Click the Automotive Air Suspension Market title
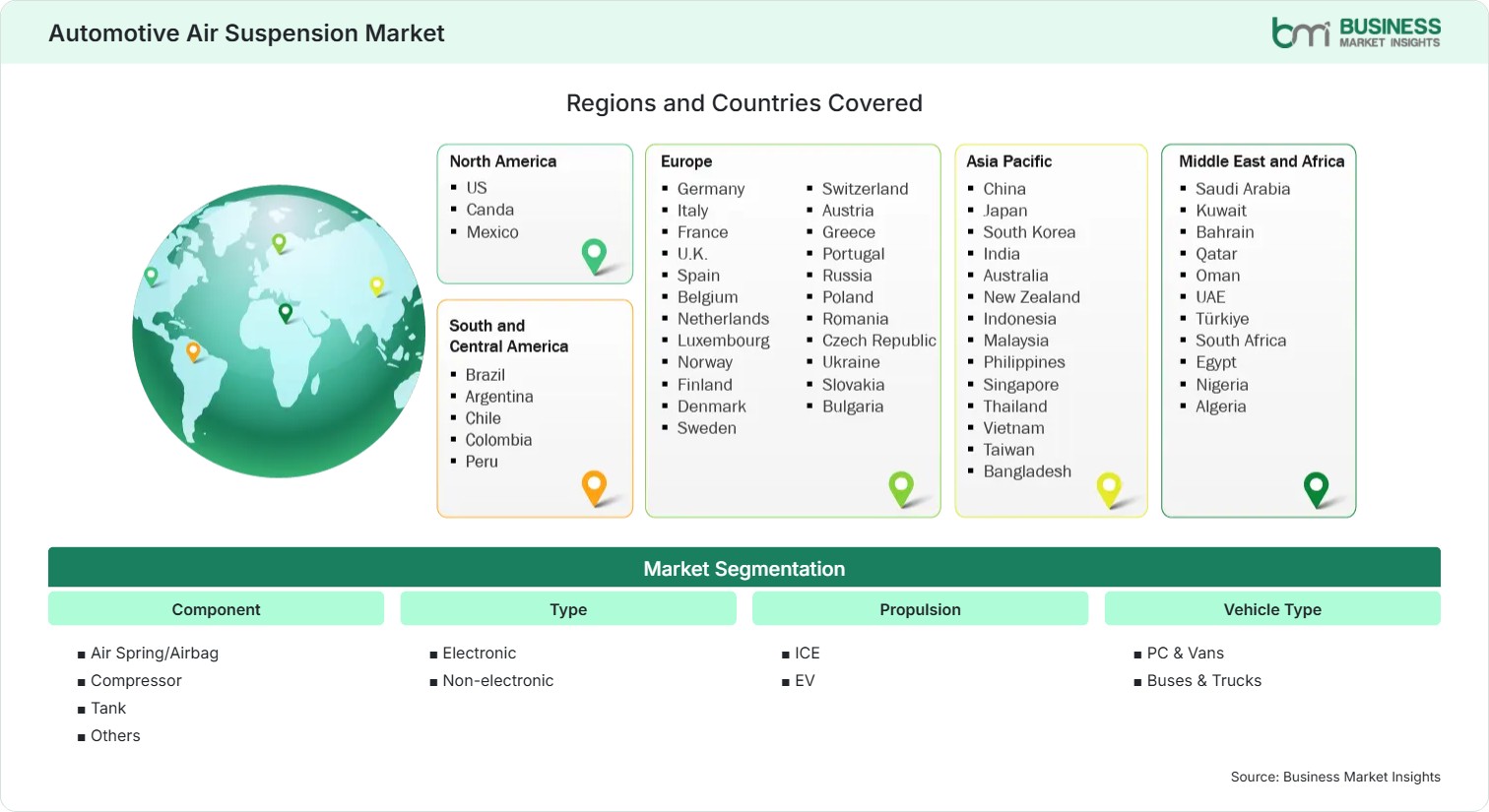Screen dimensions: 1489x812 [246, 33]
